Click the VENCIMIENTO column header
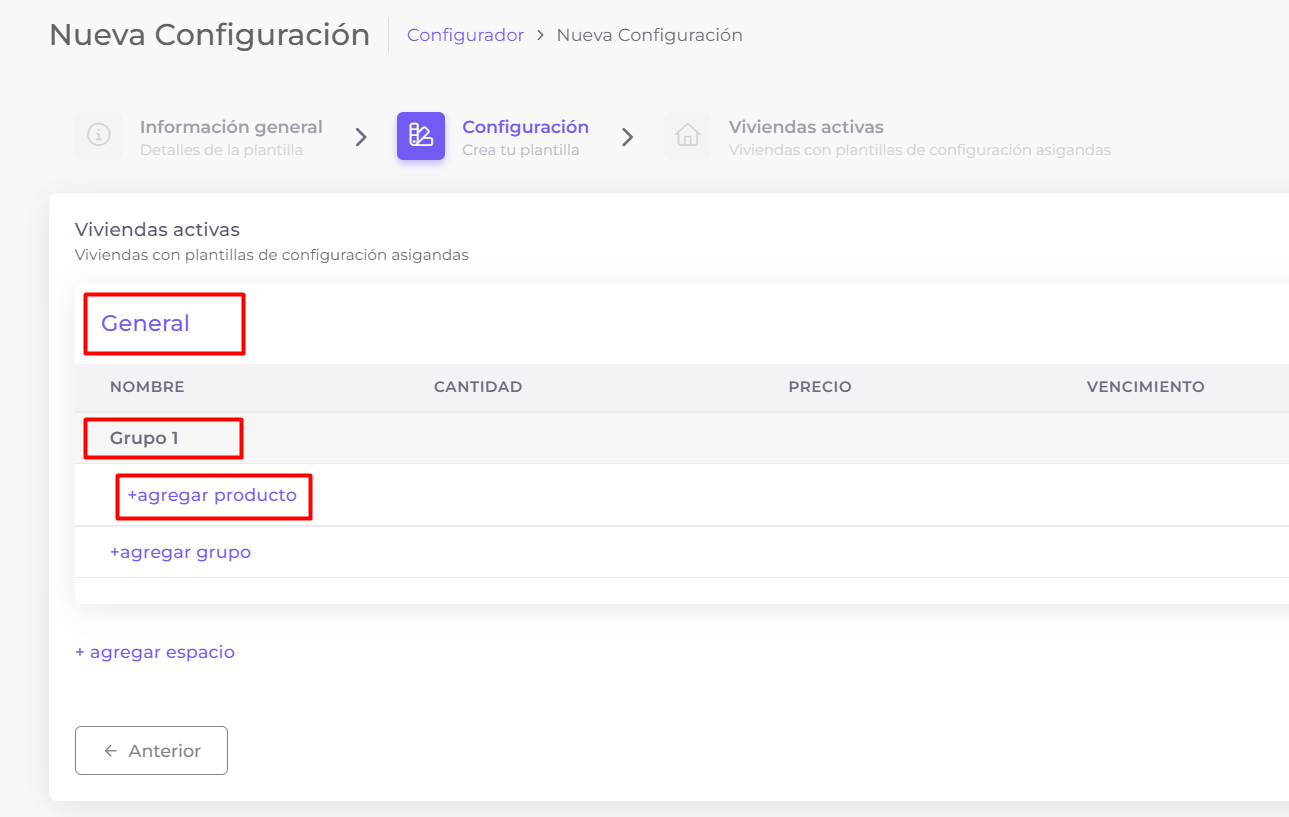This screenshot has height=817, width=1289. 1145,387
